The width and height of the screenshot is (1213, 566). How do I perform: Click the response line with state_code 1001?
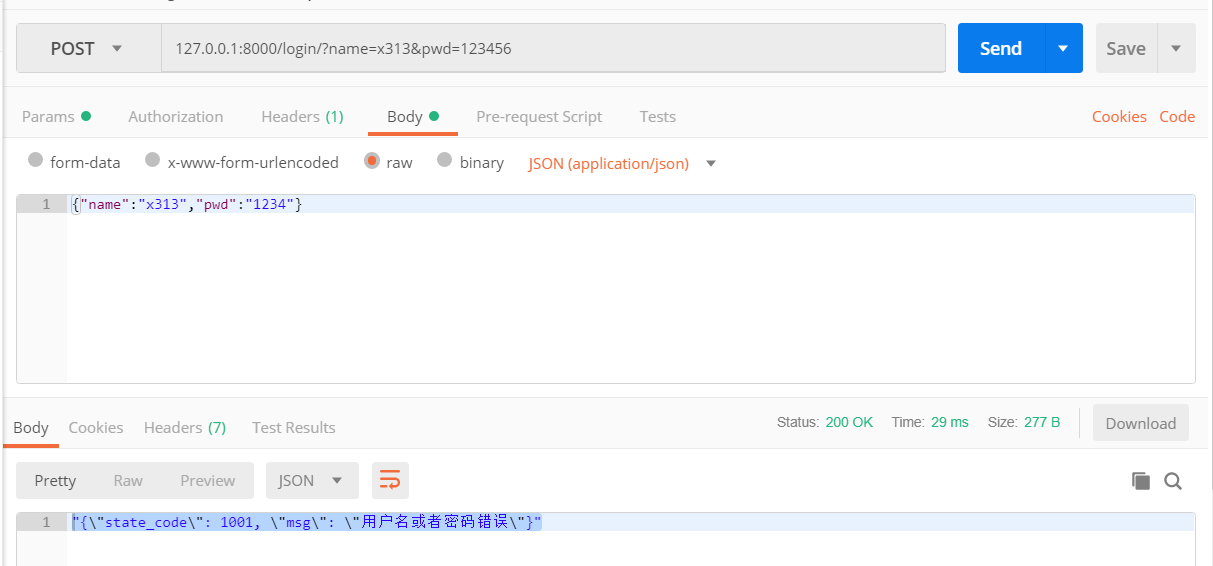pyautogui.click(x=307, y=522)
